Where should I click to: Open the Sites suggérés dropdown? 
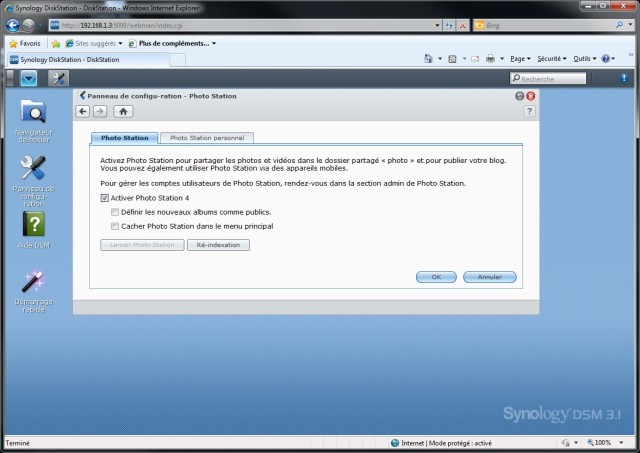94,43
